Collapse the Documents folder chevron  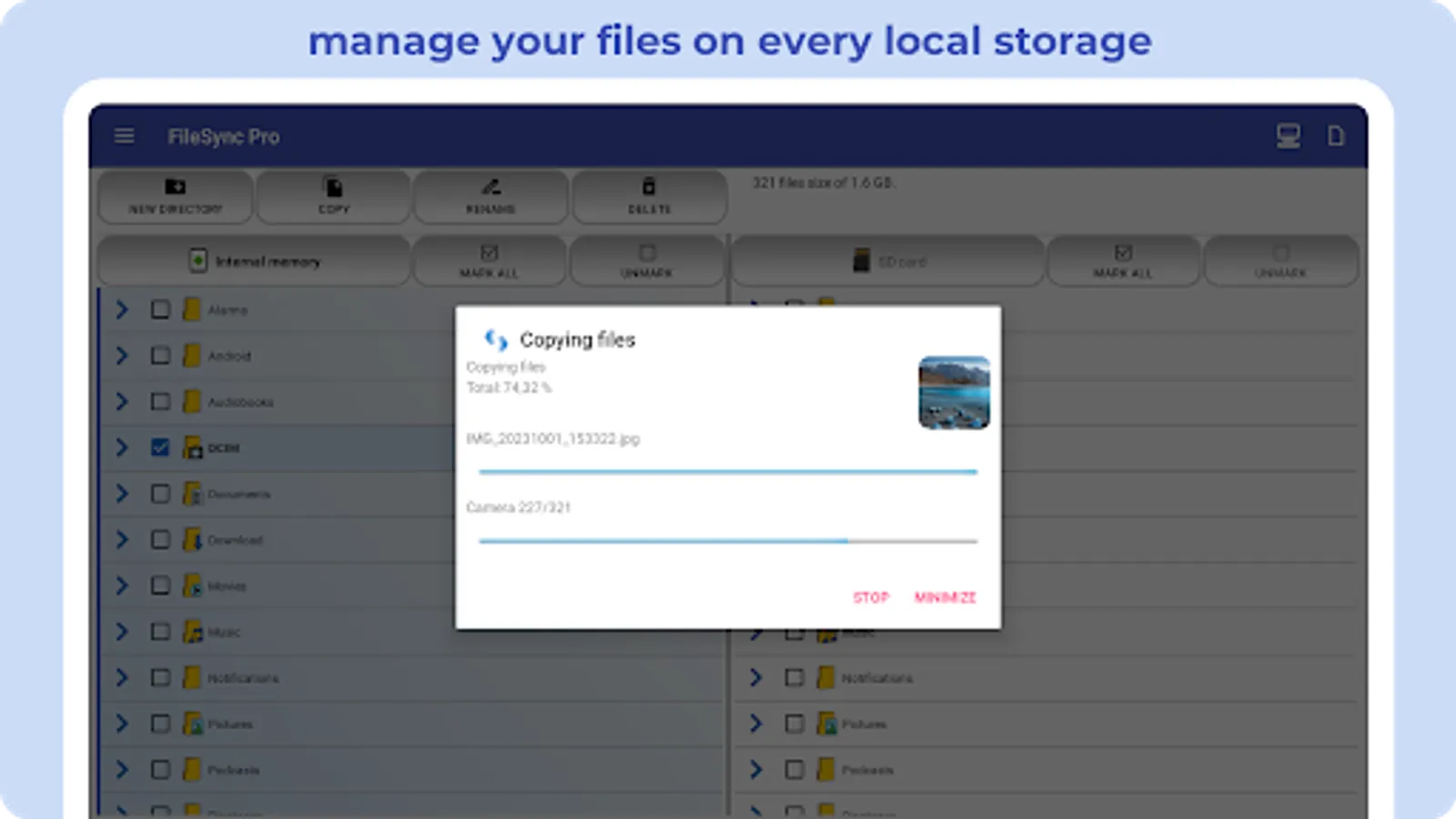(122, 493)
